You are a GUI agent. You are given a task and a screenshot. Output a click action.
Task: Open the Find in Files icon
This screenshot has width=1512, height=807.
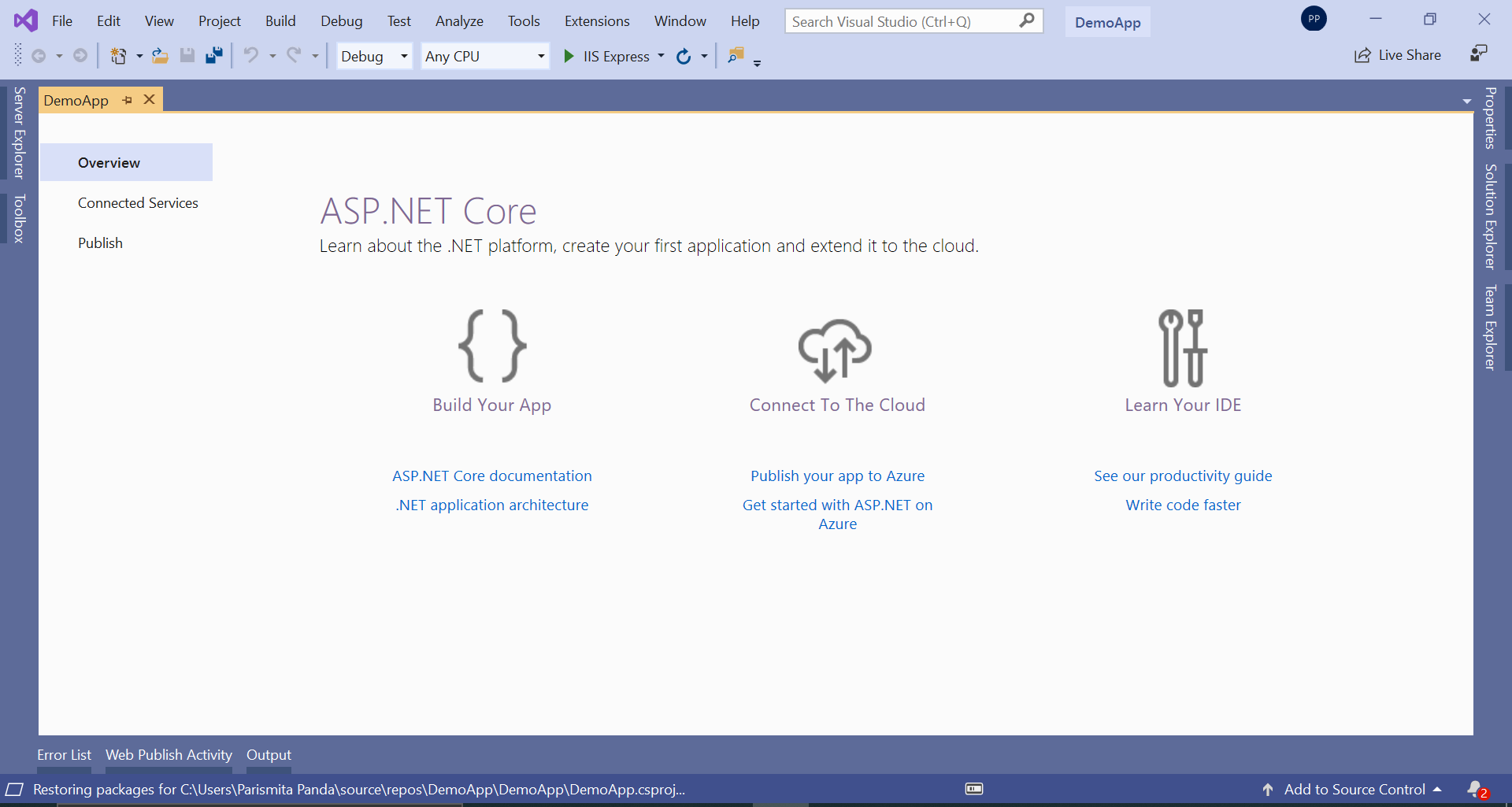(x=736, y=56)
